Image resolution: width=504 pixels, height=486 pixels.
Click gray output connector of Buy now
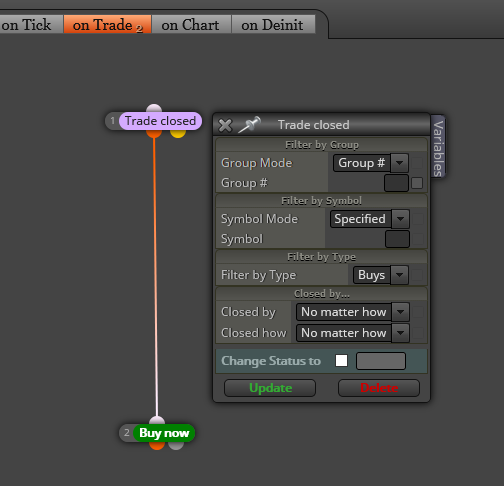tap(176, 445)
